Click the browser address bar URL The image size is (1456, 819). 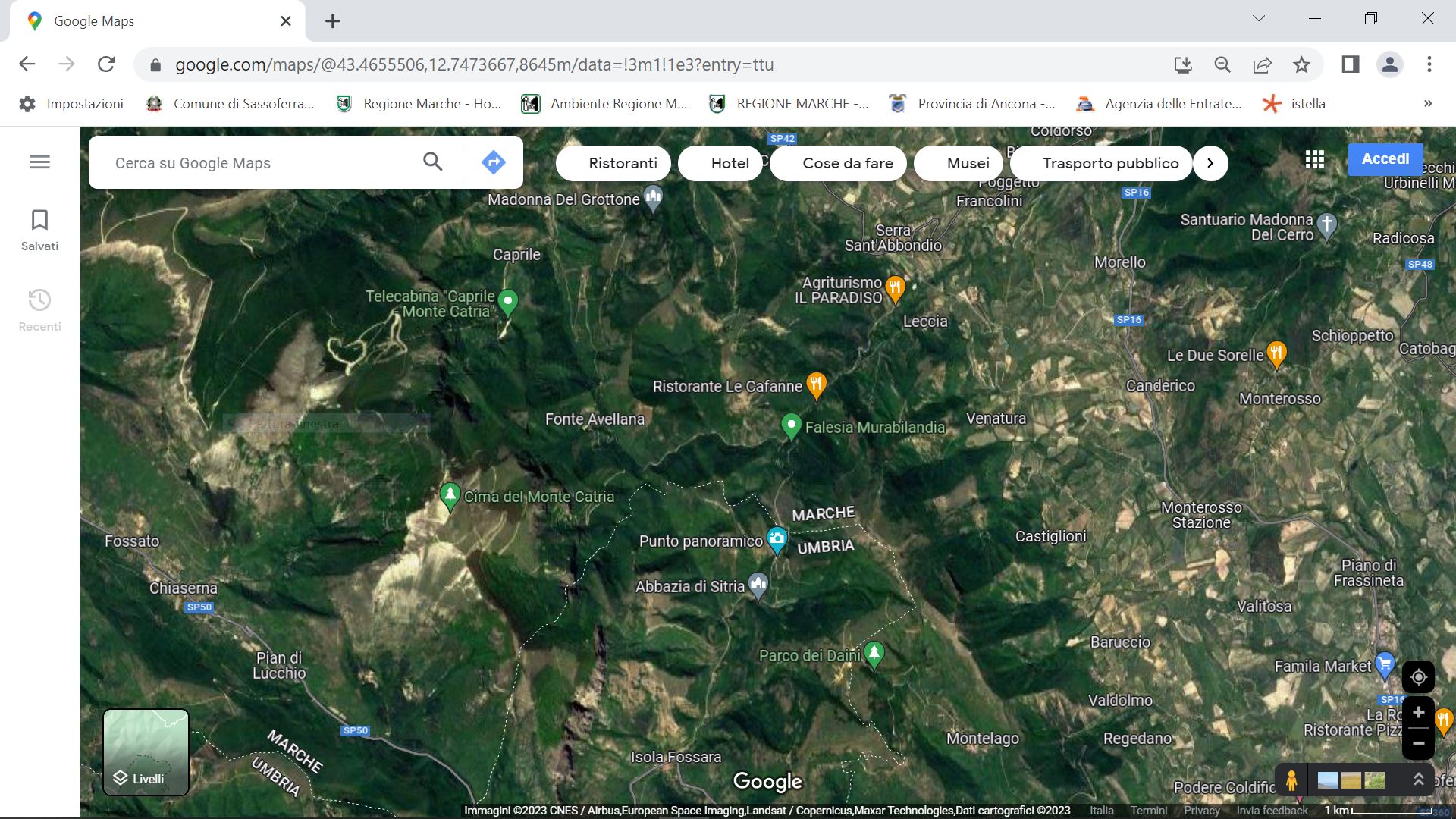(475, 64)
